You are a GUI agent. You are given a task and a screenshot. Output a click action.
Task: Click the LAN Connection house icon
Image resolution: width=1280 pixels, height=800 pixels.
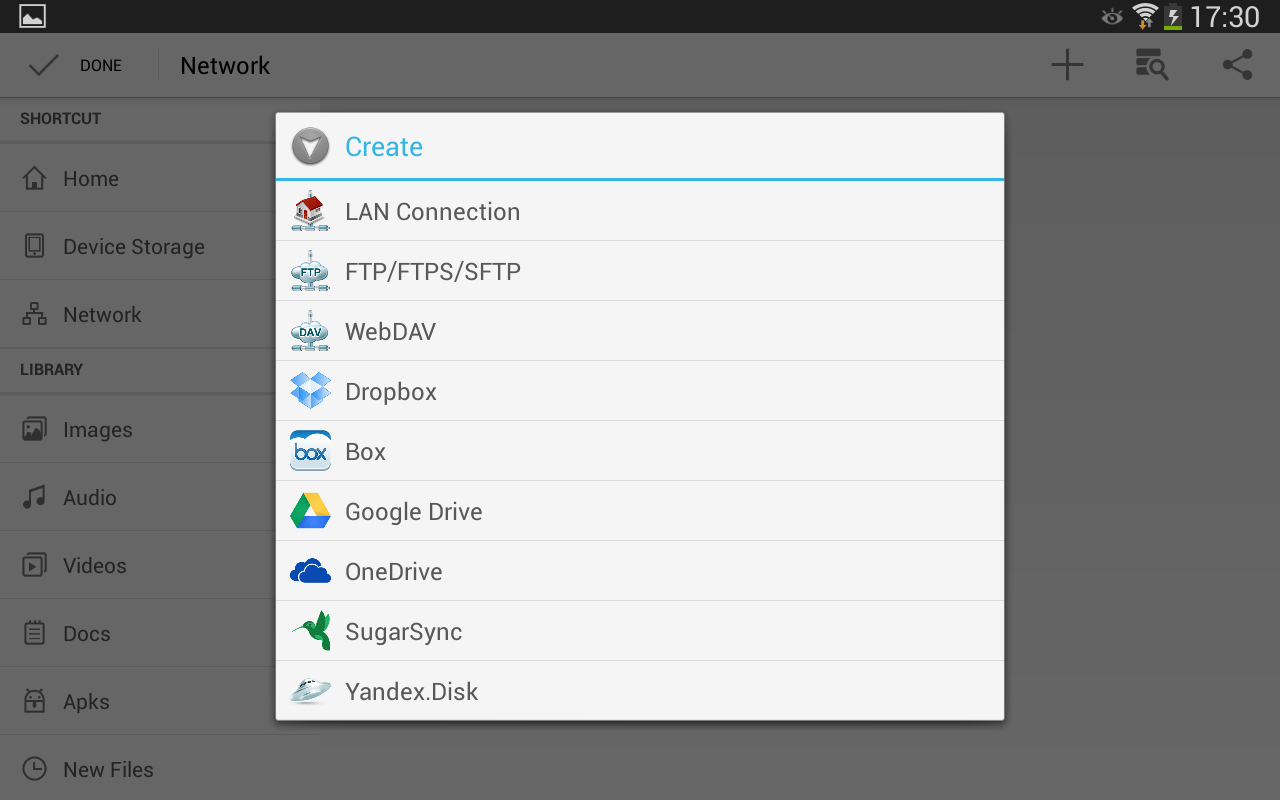(310, 211)
